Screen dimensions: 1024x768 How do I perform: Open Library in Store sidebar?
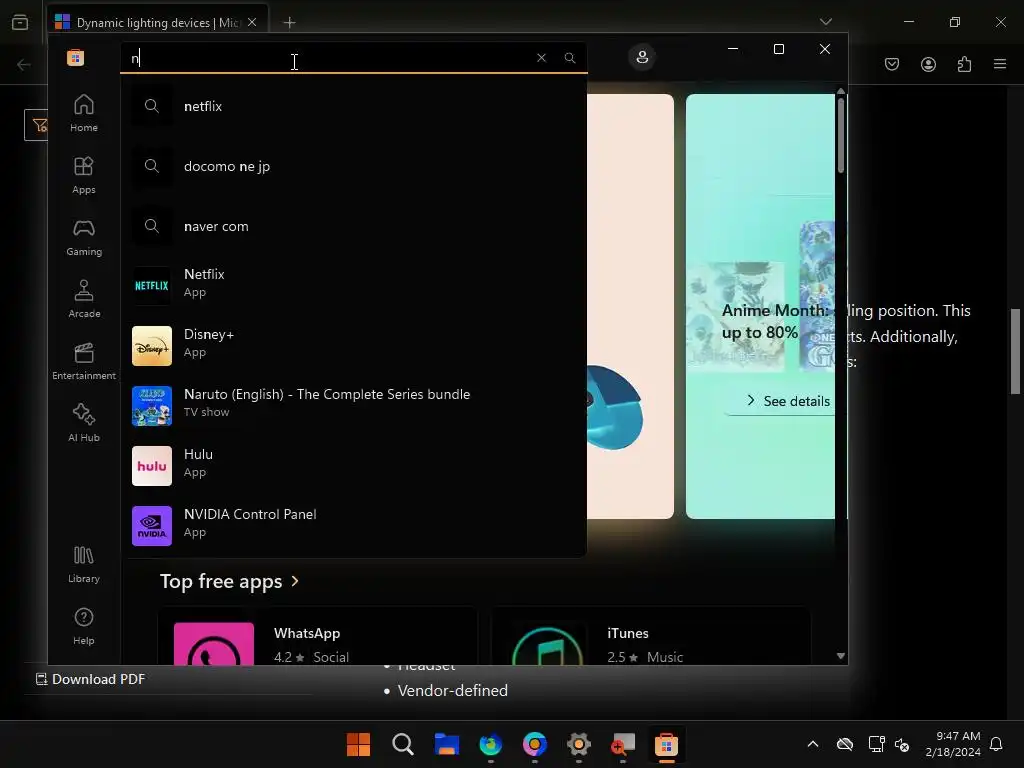(84, 565)
